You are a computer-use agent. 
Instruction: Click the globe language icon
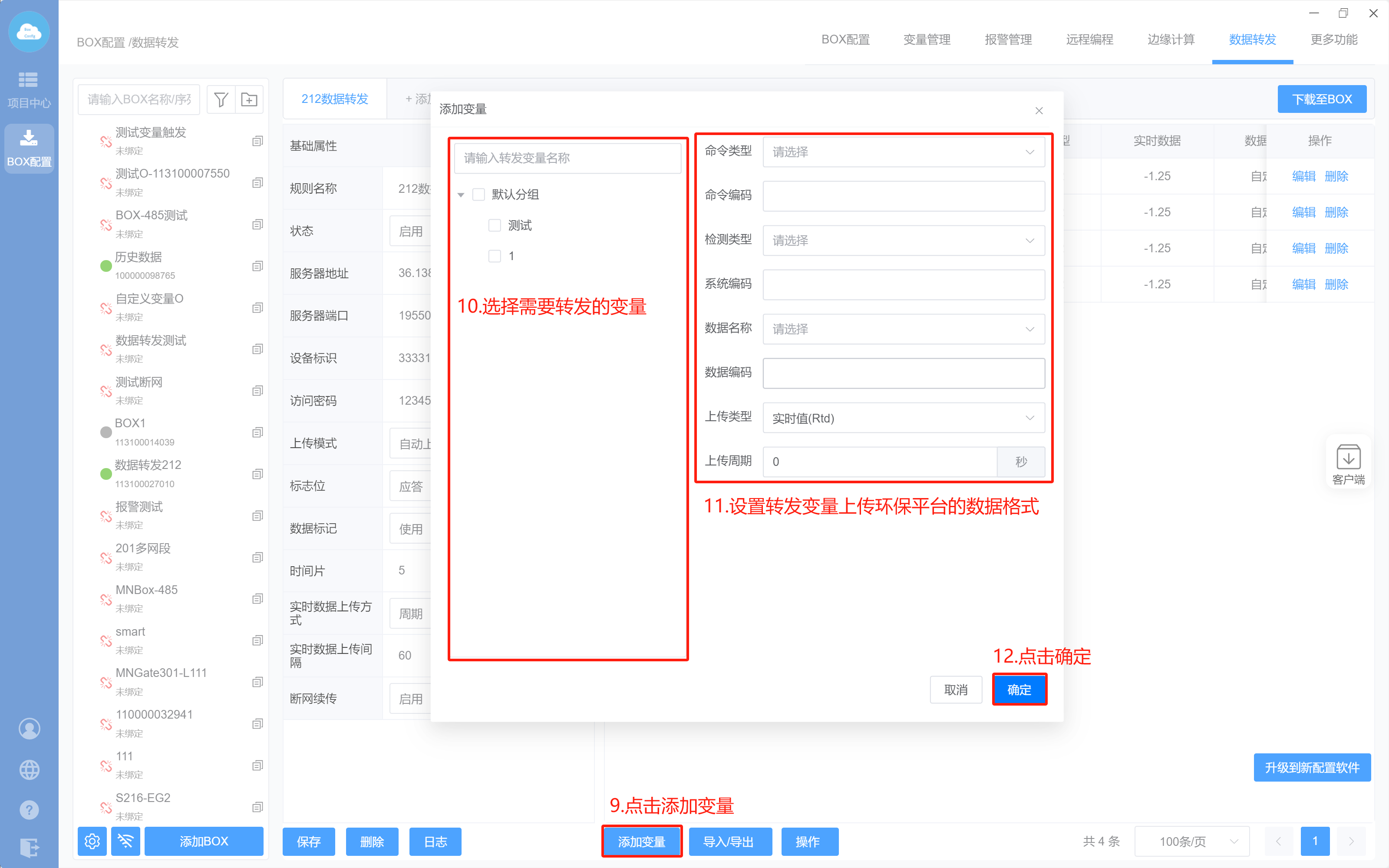point(29,769)
